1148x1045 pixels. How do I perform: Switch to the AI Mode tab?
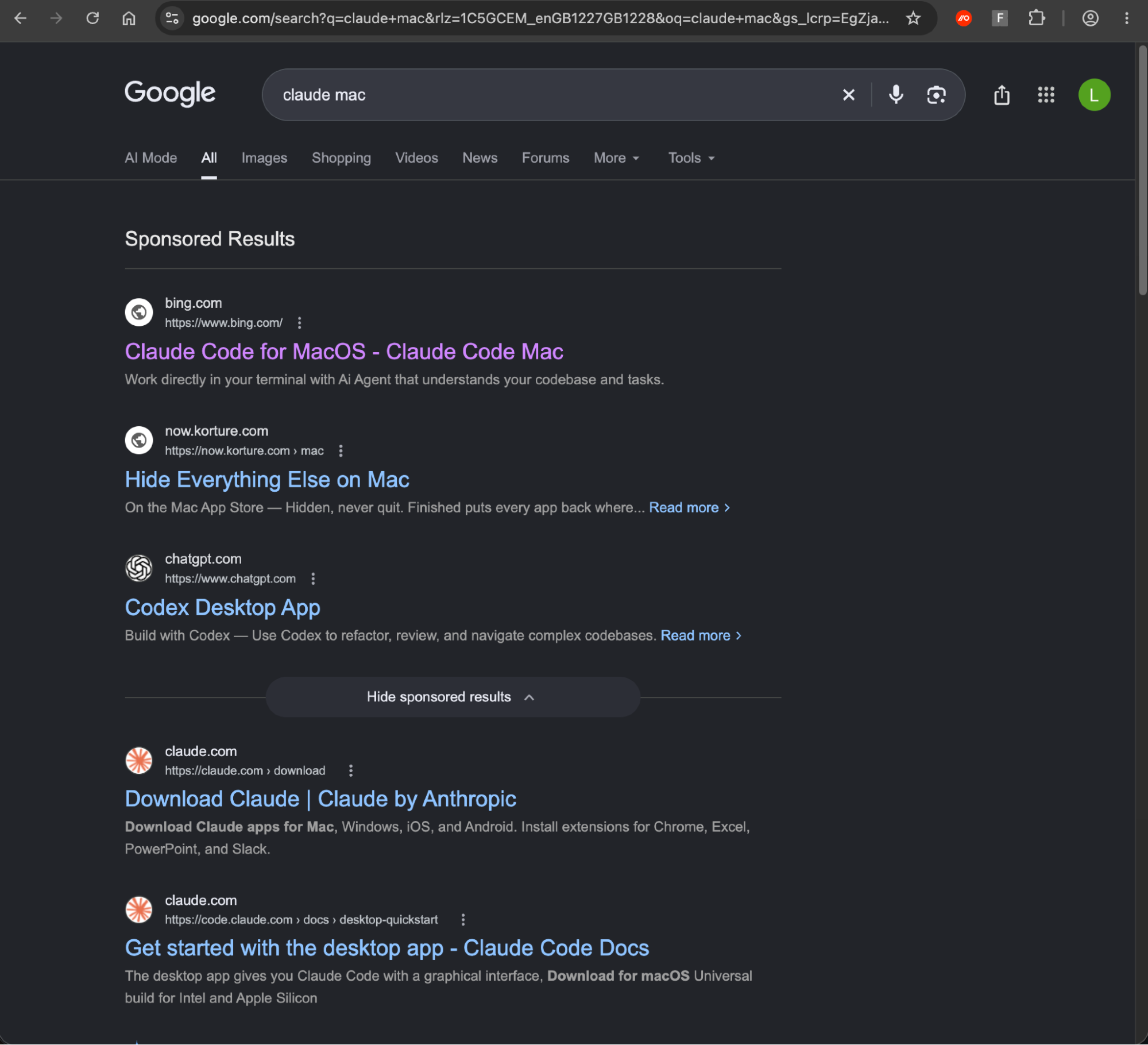150,158
